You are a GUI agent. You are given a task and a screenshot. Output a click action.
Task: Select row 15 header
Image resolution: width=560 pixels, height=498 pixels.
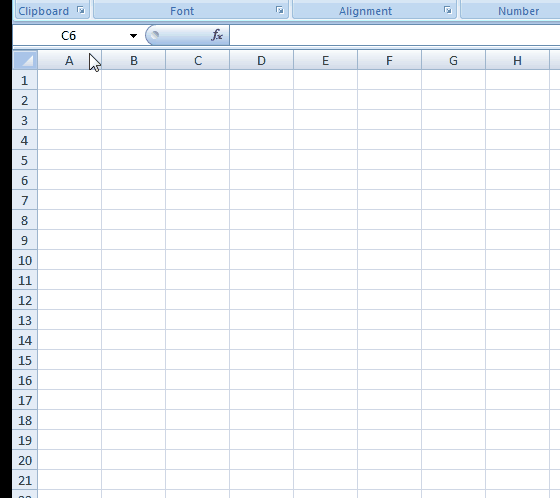25,360
